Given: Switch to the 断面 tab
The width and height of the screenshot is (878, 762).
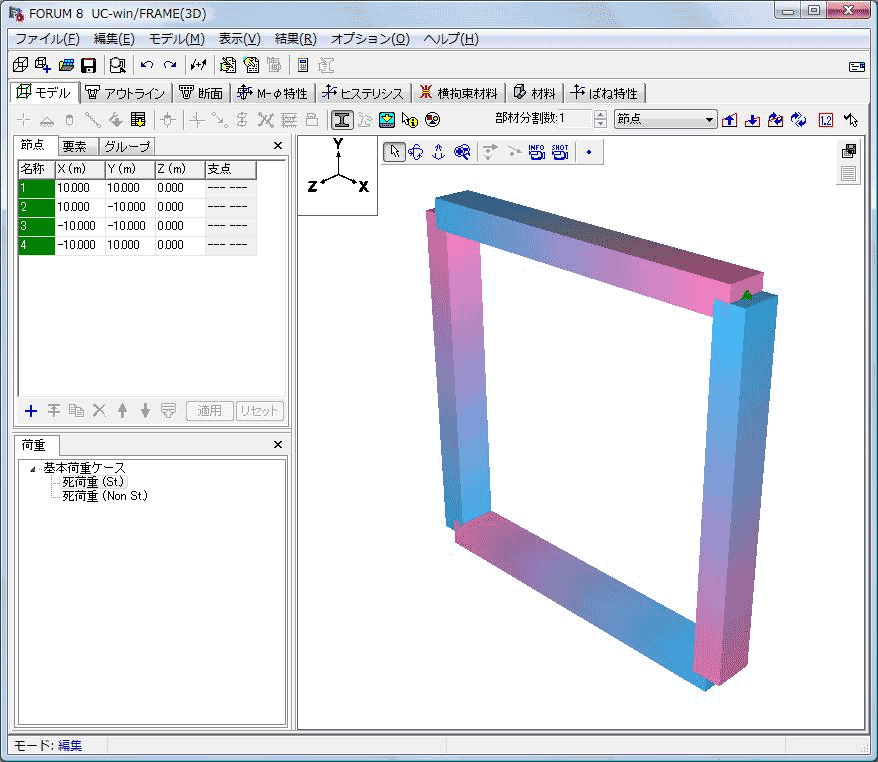Looking at the screenshot, I should [201, 94].
